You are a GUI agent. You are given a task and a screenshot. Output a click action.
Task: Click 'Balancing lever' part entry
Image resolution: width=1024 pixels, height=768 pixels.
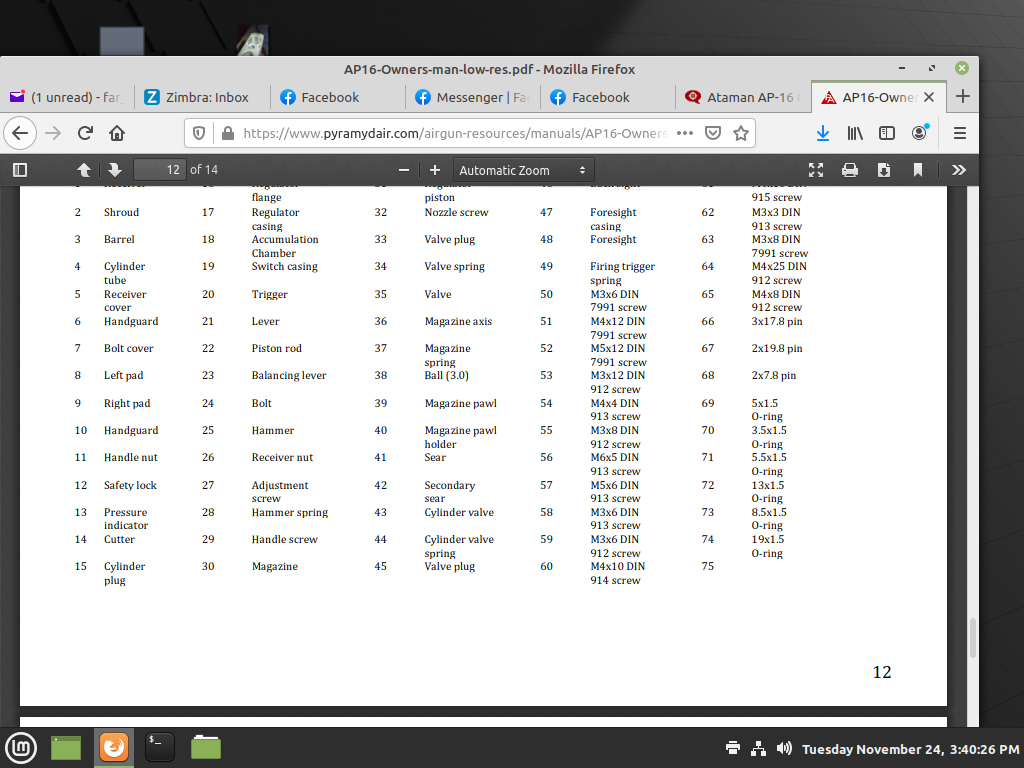coord(289,376)
